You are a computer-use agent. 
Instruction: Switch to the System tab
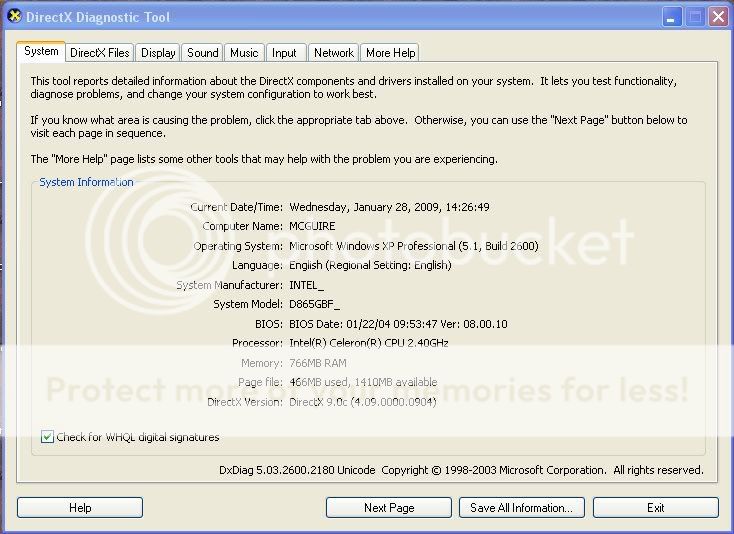(41, 51)
